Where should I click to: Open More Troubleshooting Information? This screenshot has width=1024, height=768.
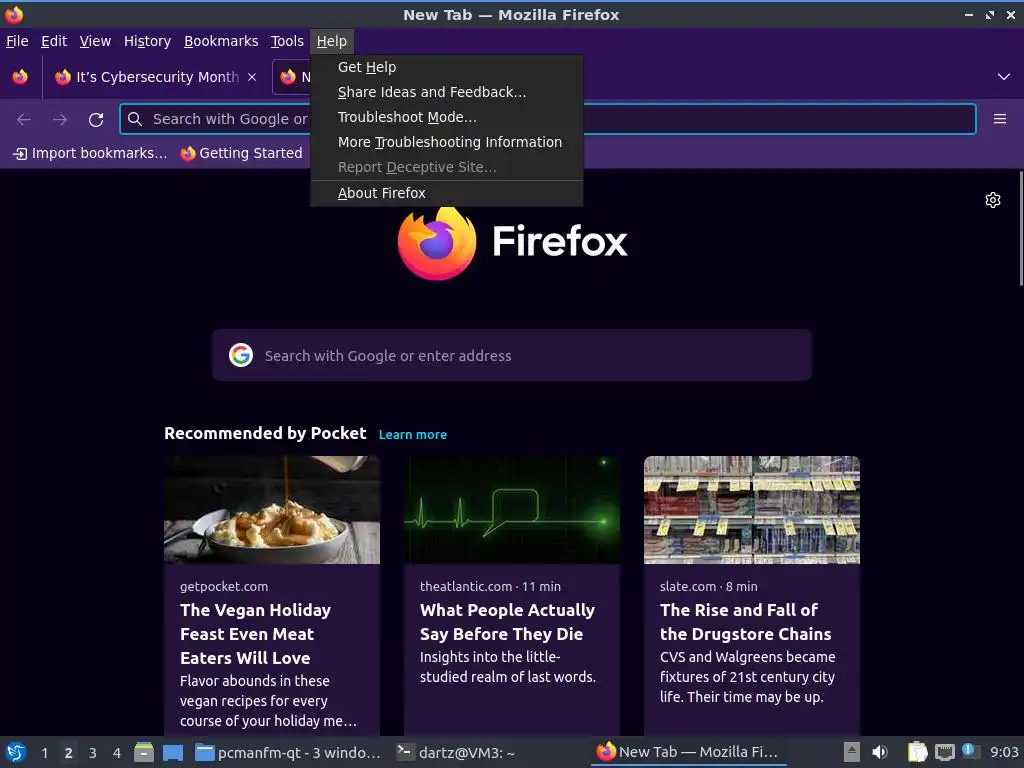click(447, 142)
